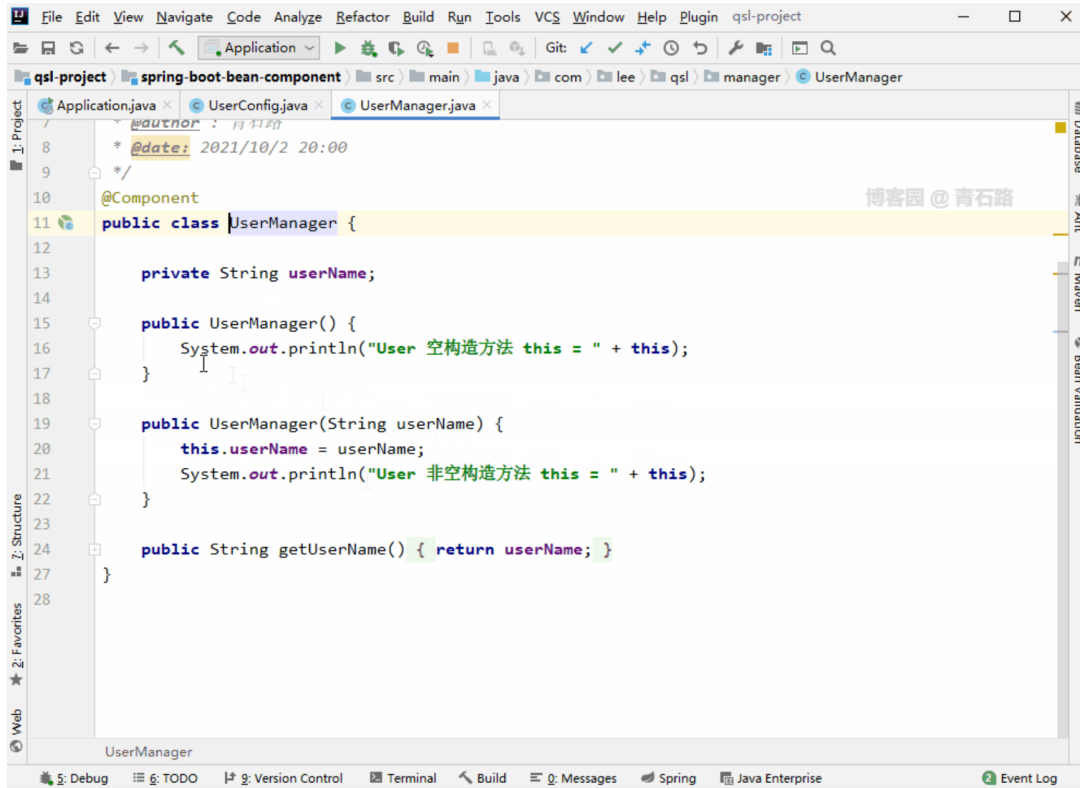1080x788 pixels.
Task: Stop the running process with stop icon
Action: tap(453, 48)
